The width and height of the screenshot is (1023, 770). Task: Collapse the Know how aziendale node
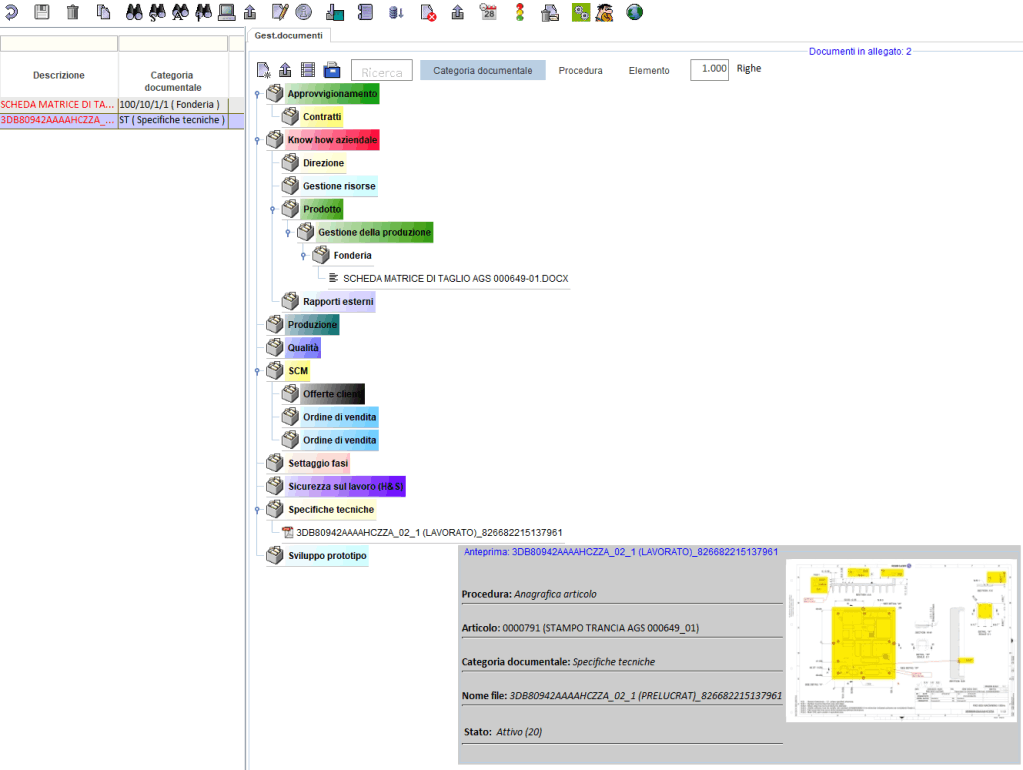257,141
